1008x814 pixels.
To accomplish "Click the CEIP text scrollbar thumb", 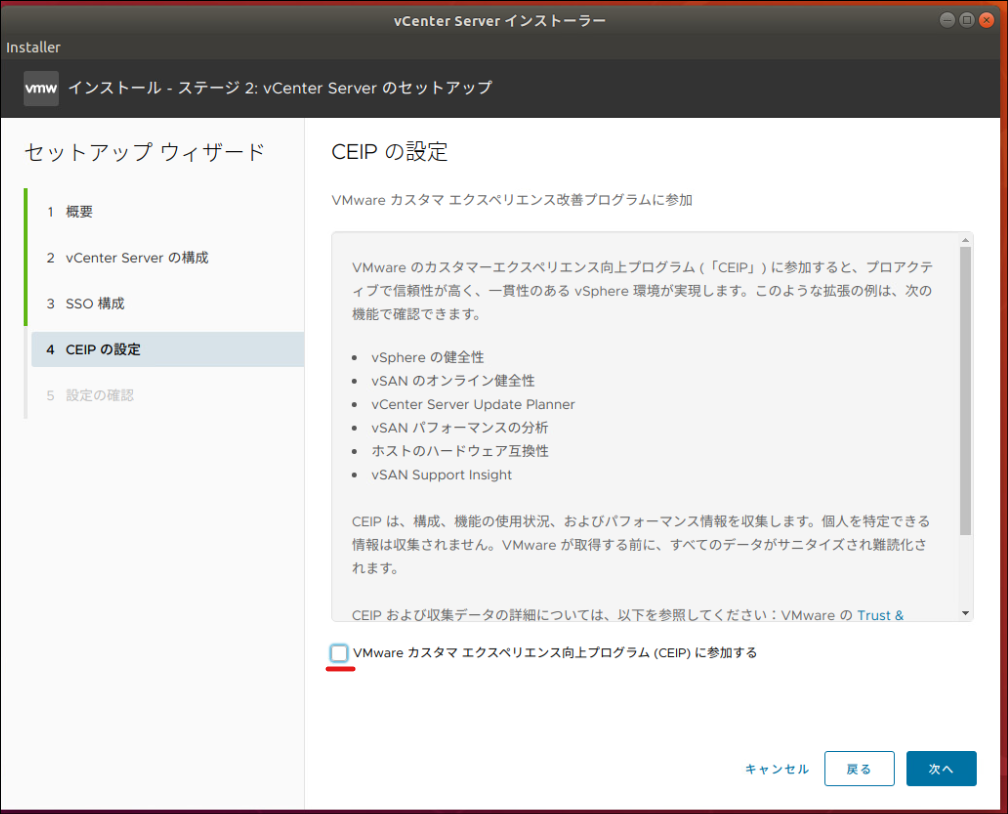I will click(x=965, y=390).
